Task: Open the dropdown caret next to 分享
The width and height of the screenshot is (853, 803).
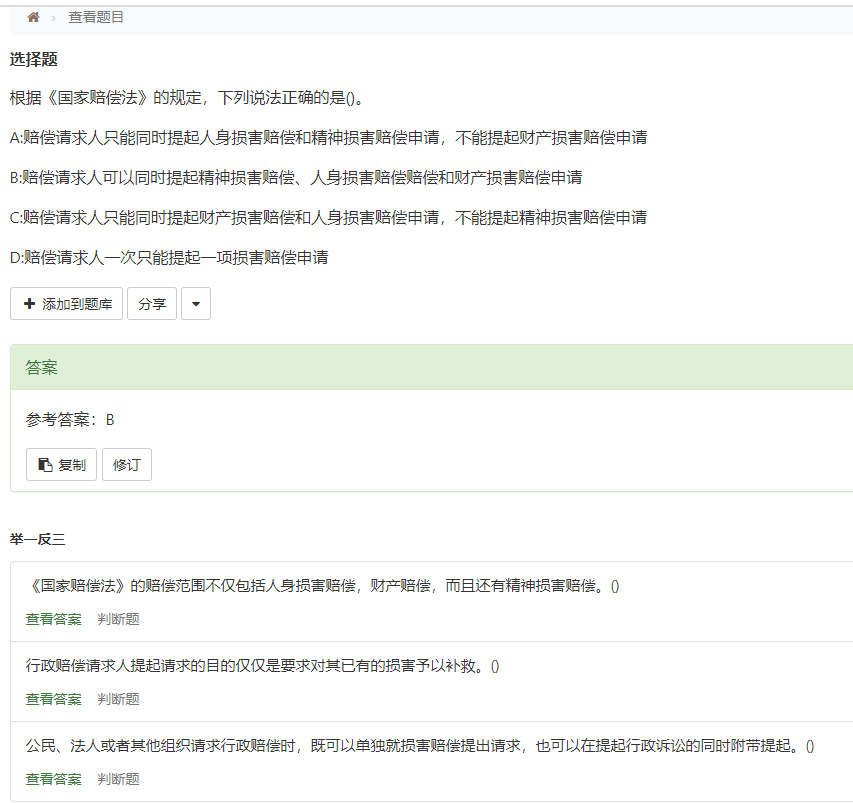Action: (195, 303)
